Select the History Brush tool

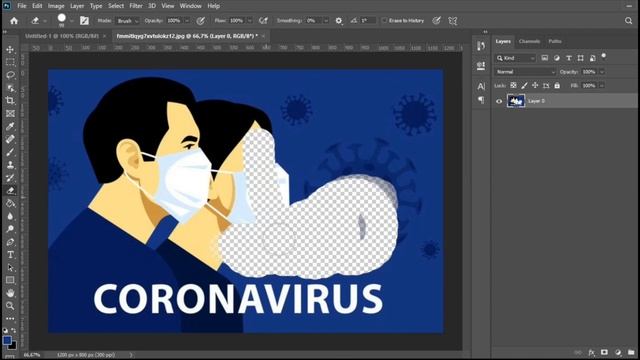click(10, 178)
